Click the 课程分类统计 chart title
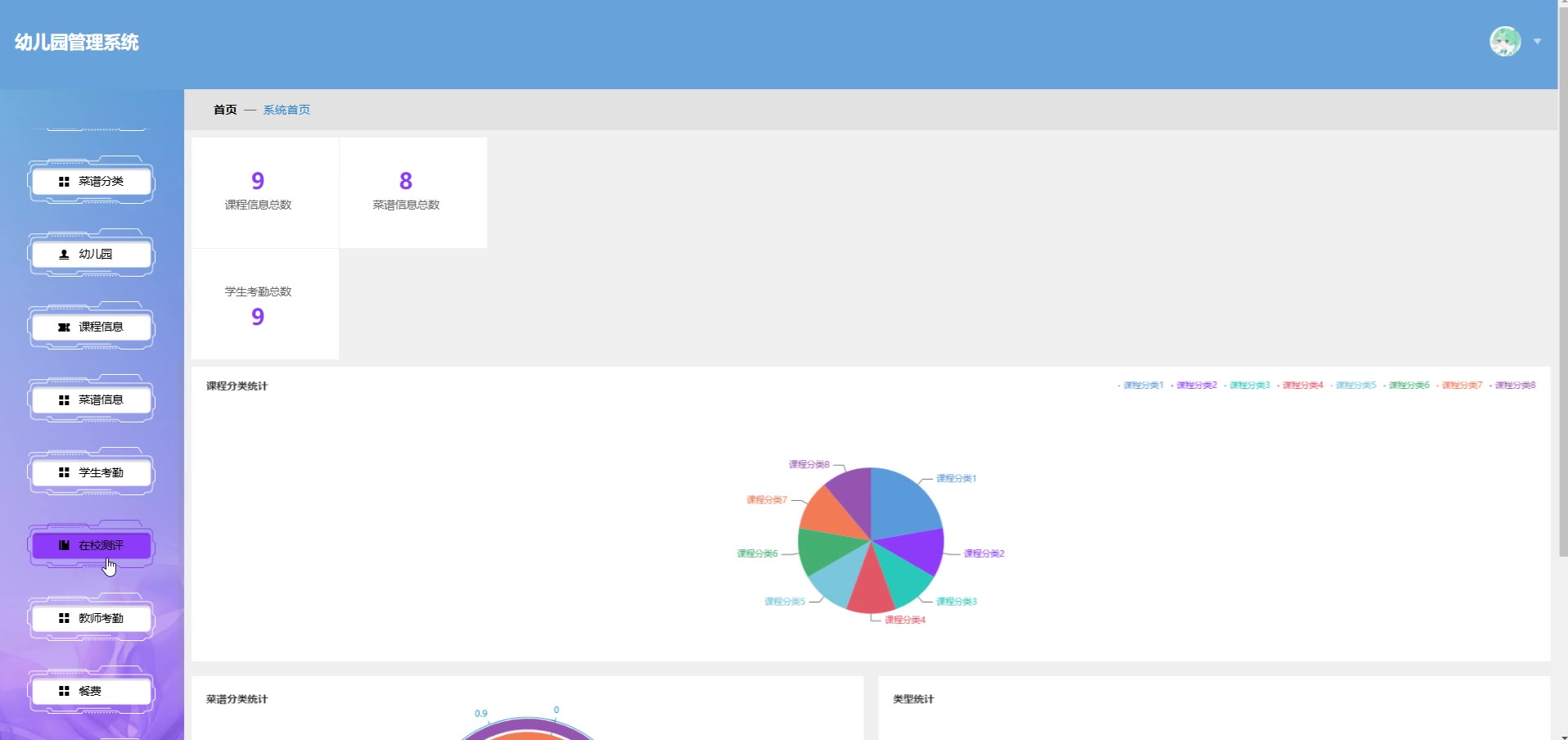Viewport: 1568px width, 740px height. [x=237, y=386]
